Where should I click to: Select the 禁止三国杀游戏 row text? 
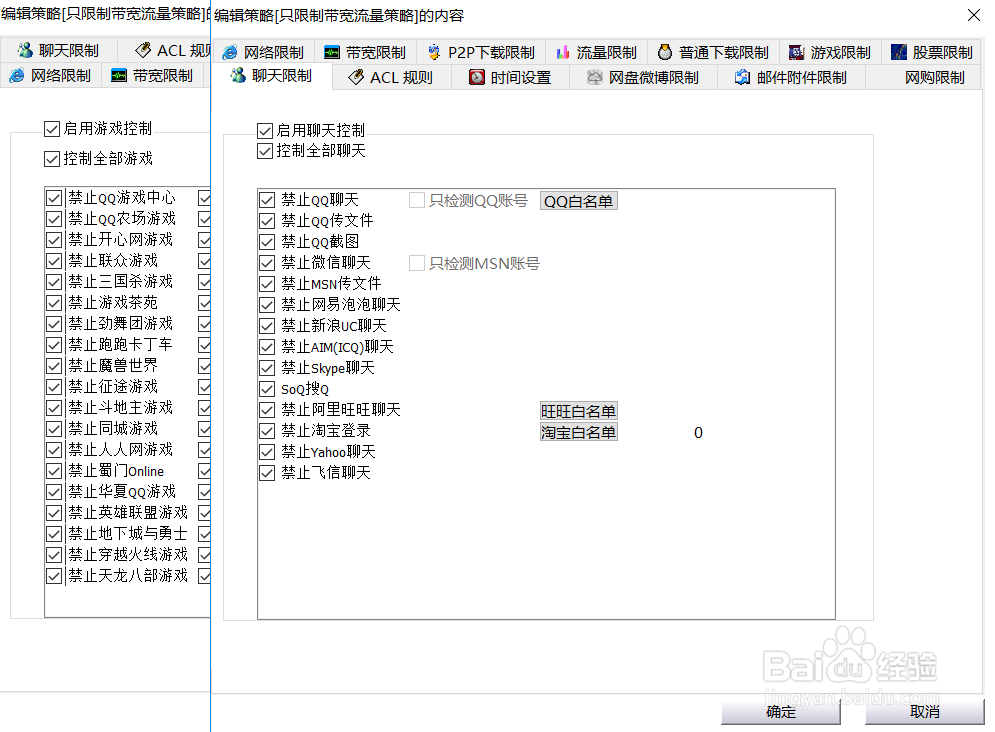tap(121, 282)
